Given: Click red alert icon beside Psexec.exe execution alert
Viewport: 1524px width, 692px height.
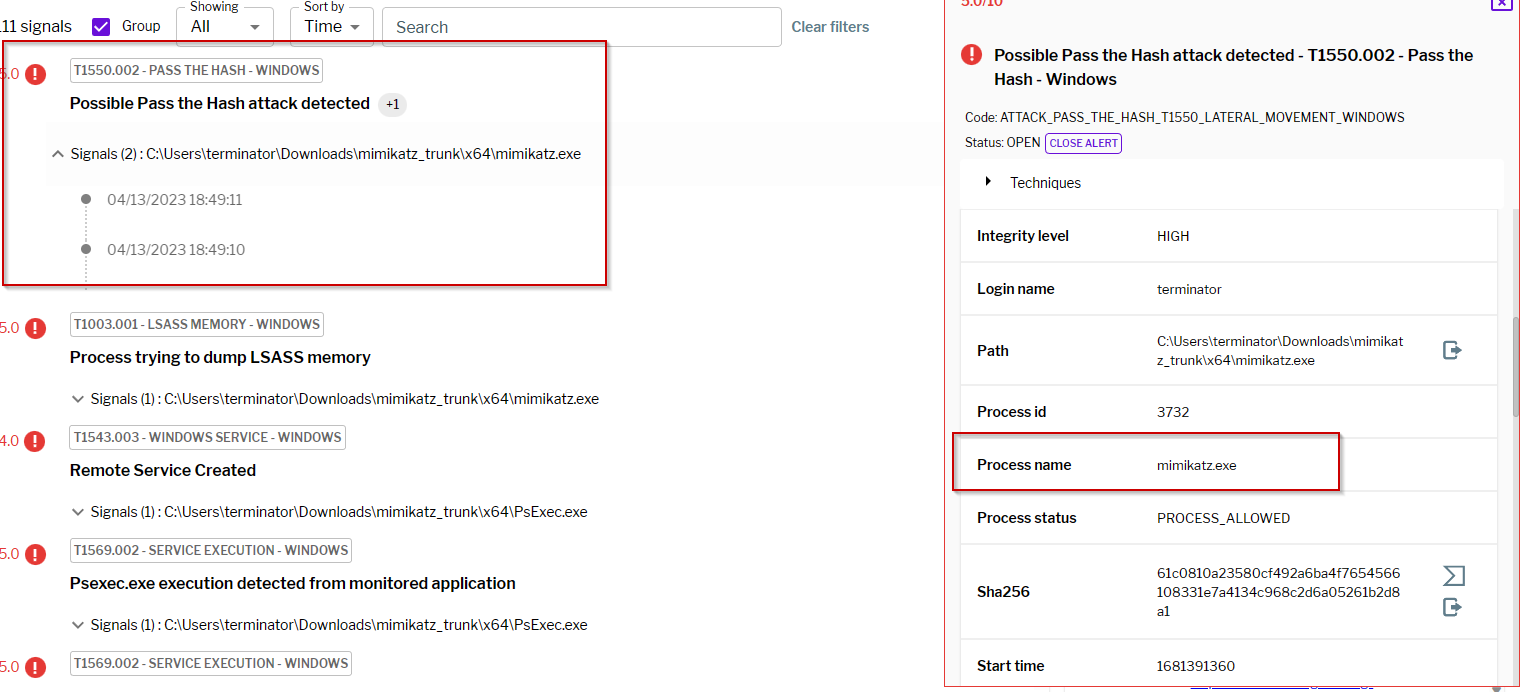Looking at the screenshot, I should pos(36,554).
